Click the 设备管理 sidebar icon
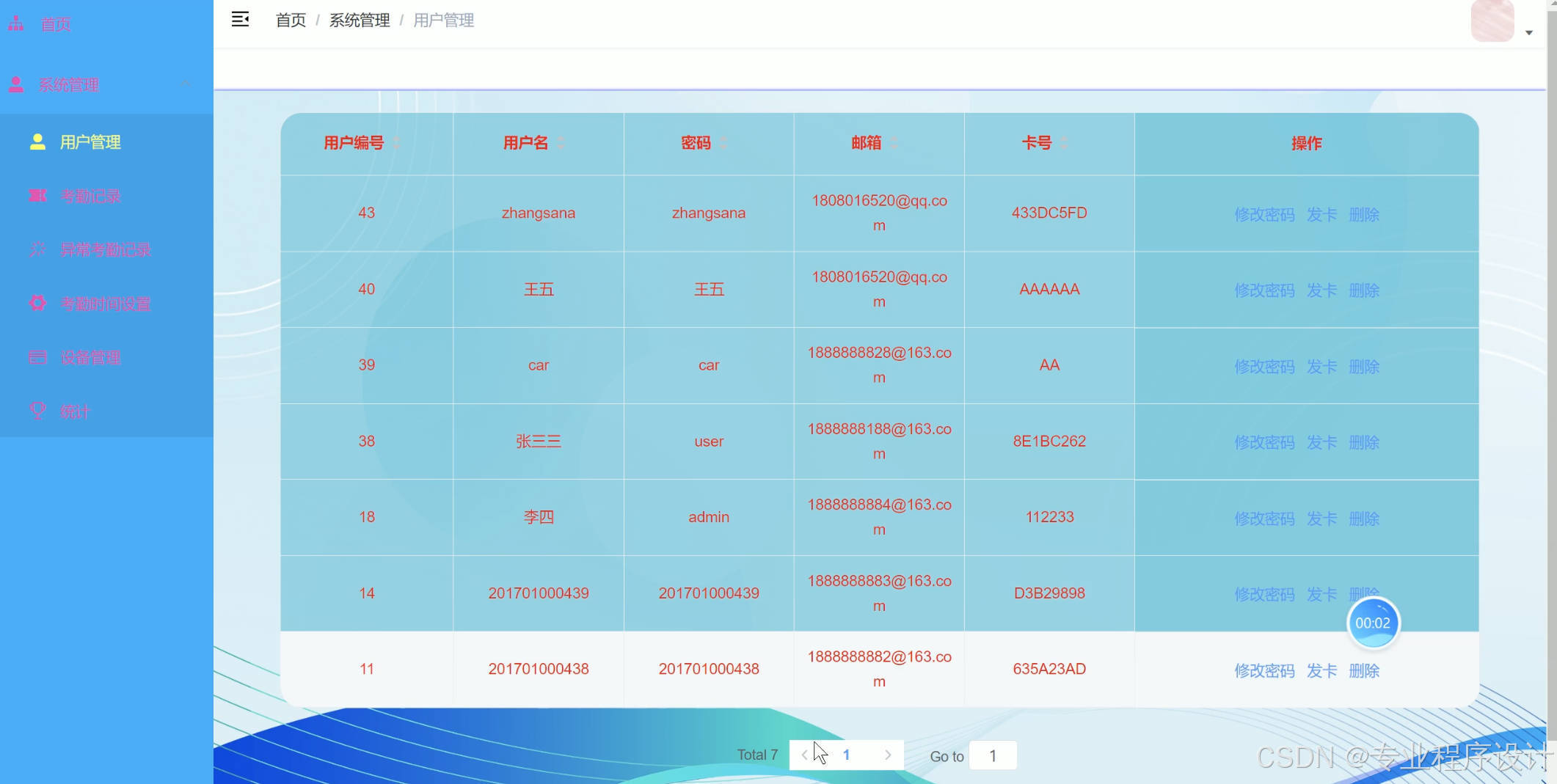Viewport: 1557px width, 784px height. point(37,357)
